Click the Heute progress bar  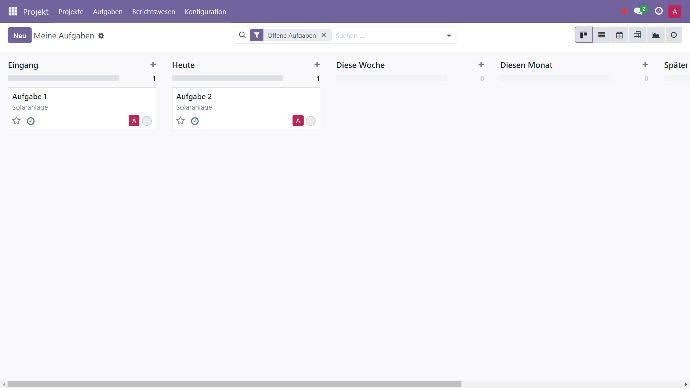pos(228,78)
